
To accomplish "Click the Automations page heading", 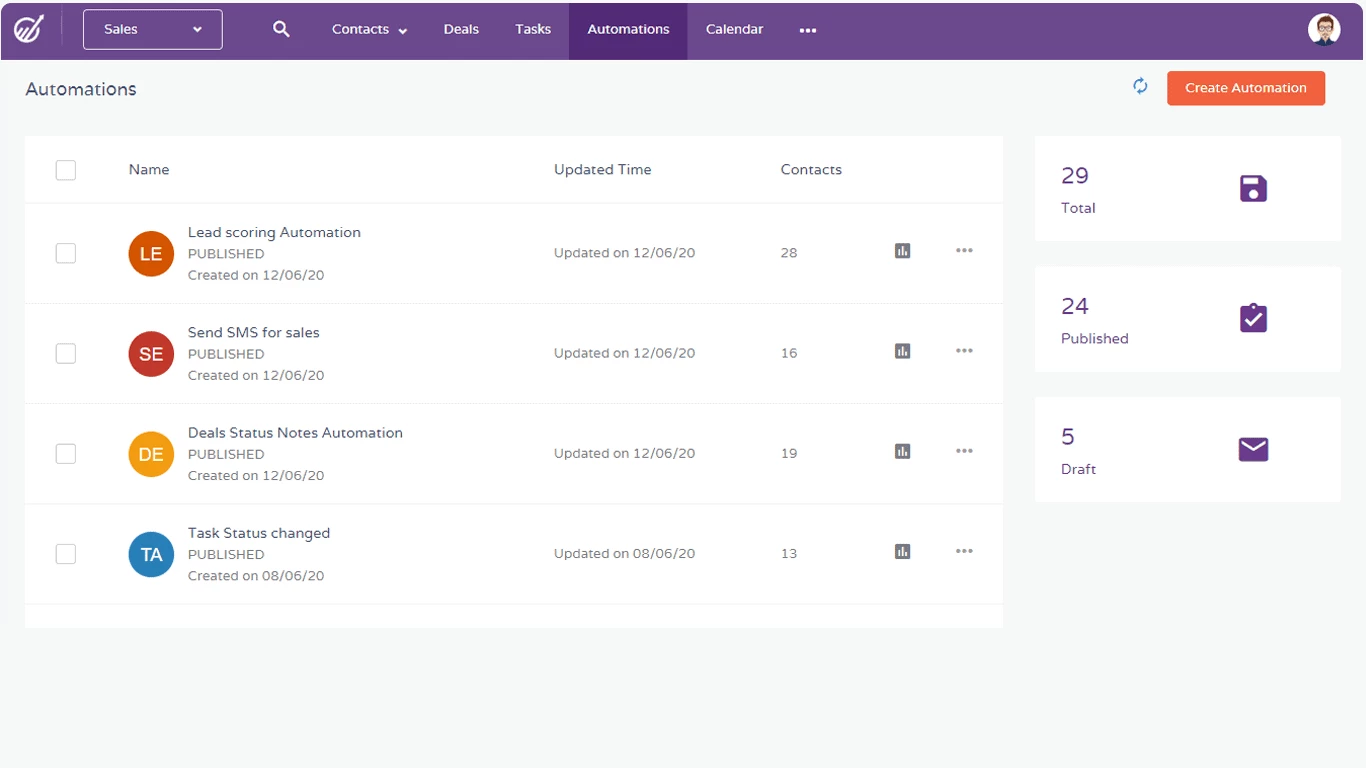I will (x=81, y=89).
